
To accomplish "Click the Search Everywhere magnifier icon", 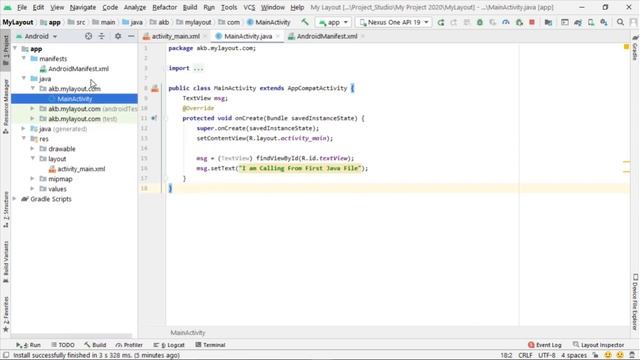I will pyautogui.click(x=620, y=22).
